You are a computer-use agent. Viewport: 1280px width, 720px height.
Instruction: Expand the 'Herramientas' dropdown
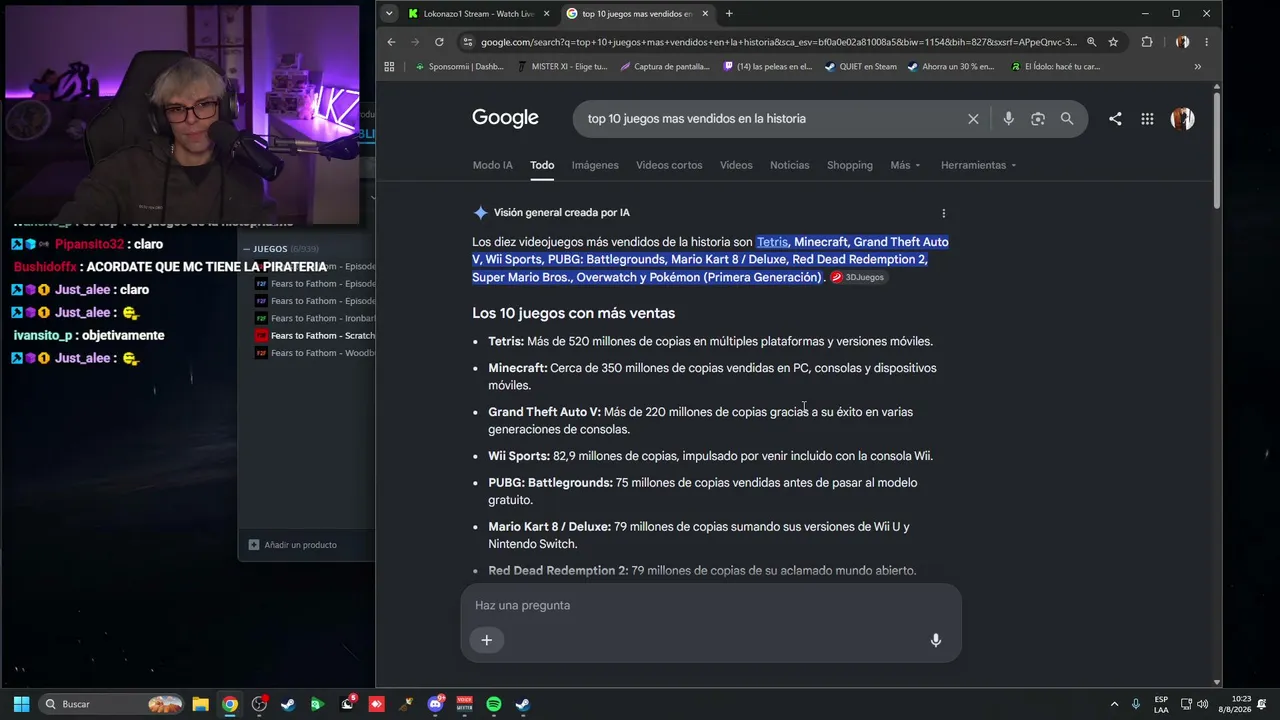click(979, 165)
